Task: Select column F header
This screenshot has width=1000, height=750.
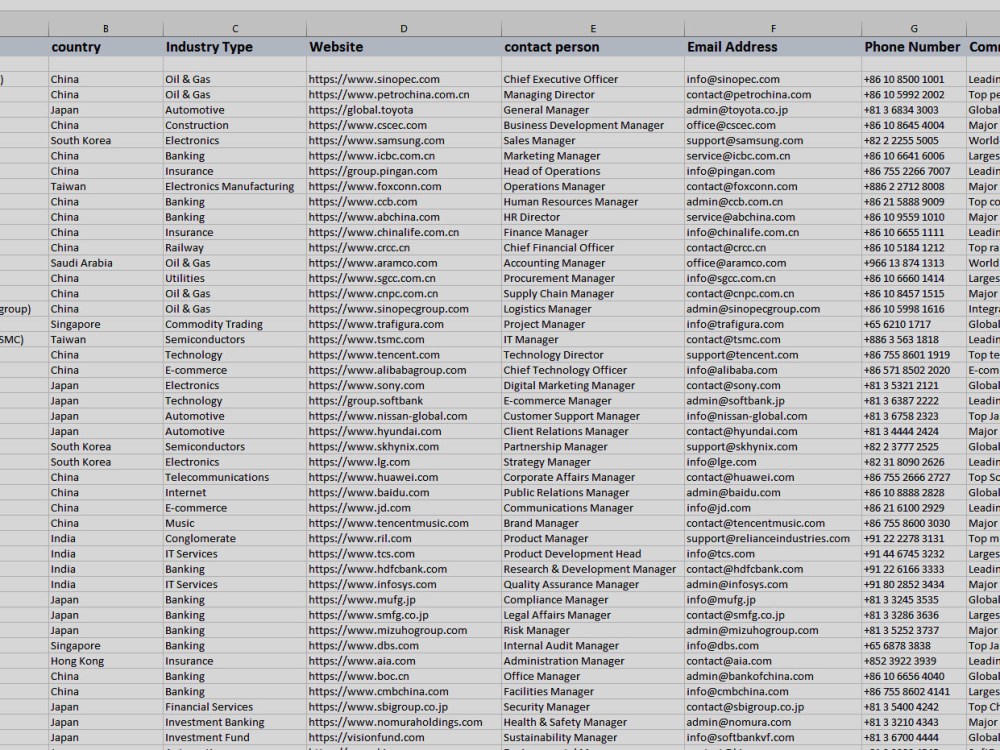Action: pyautogui.click(x=773, y=29)
